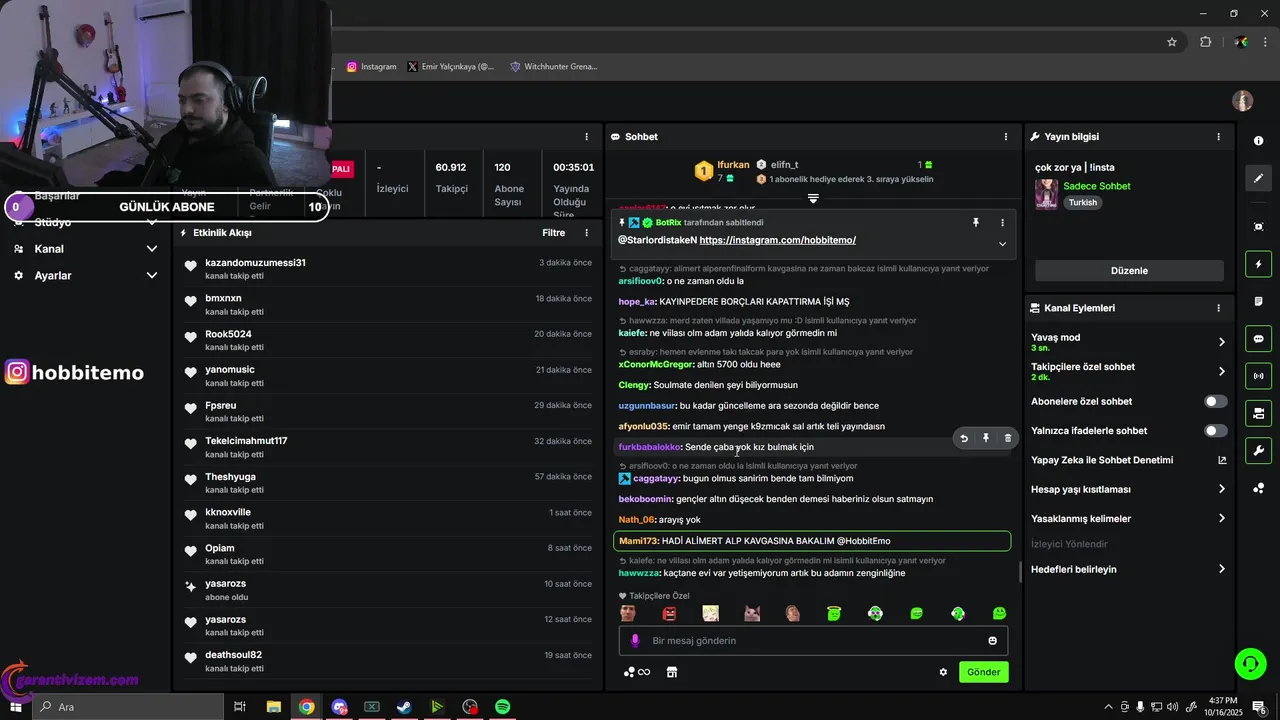This screenshot has width=1280, height=720.
Task: Open Steam from the taskbar
Action: point(404,707)
